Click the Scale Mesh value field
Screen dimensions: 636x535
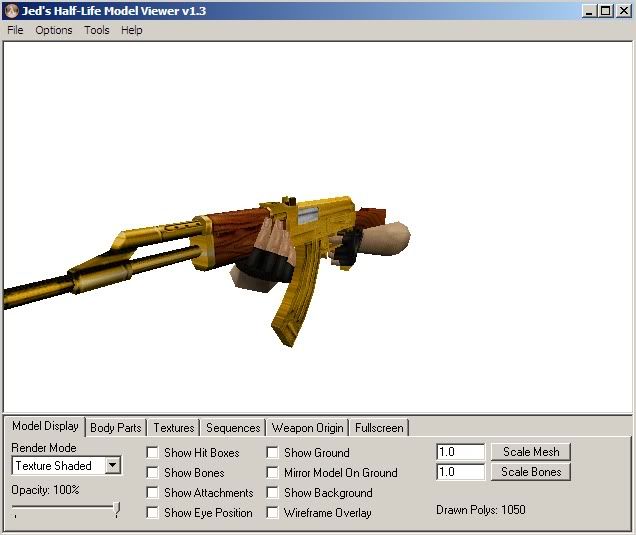pos(460,452)
